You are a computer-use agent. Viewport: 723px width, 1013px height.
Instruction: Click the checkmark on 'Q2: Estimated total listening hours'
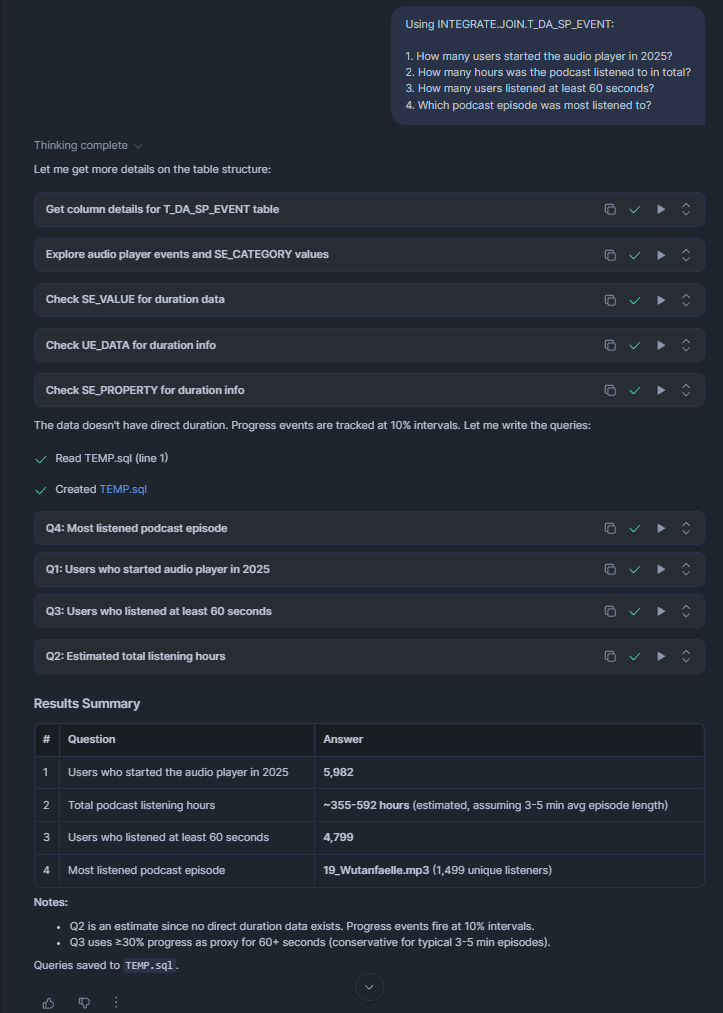[x=634, y=656]
